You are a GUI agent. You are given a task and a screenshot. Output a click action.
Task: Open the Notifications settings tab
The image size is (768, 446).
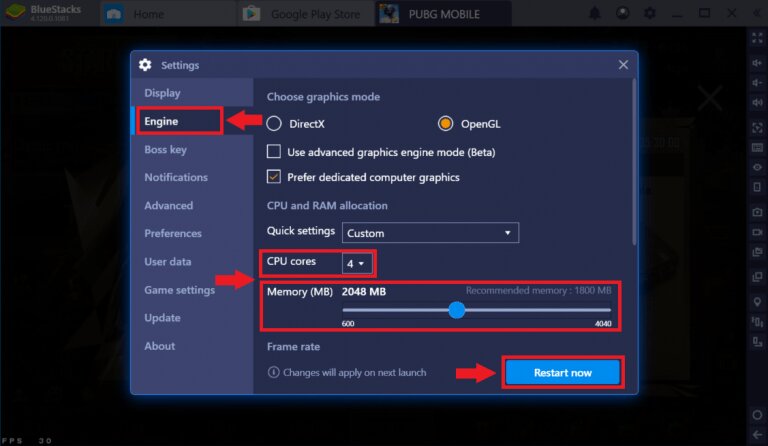[x=176, y=177]
